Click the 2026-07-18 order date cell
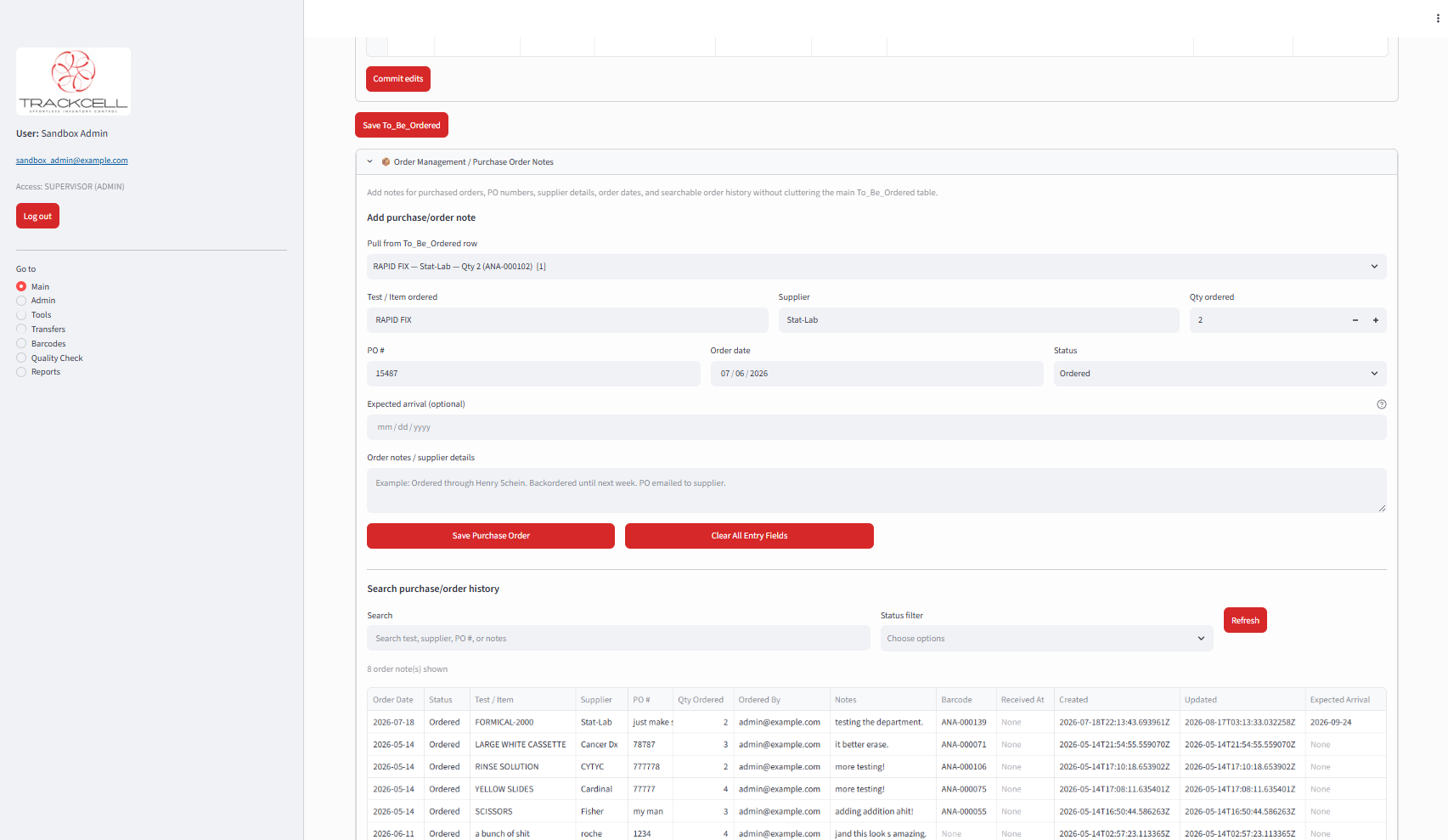 coord(395,723)
